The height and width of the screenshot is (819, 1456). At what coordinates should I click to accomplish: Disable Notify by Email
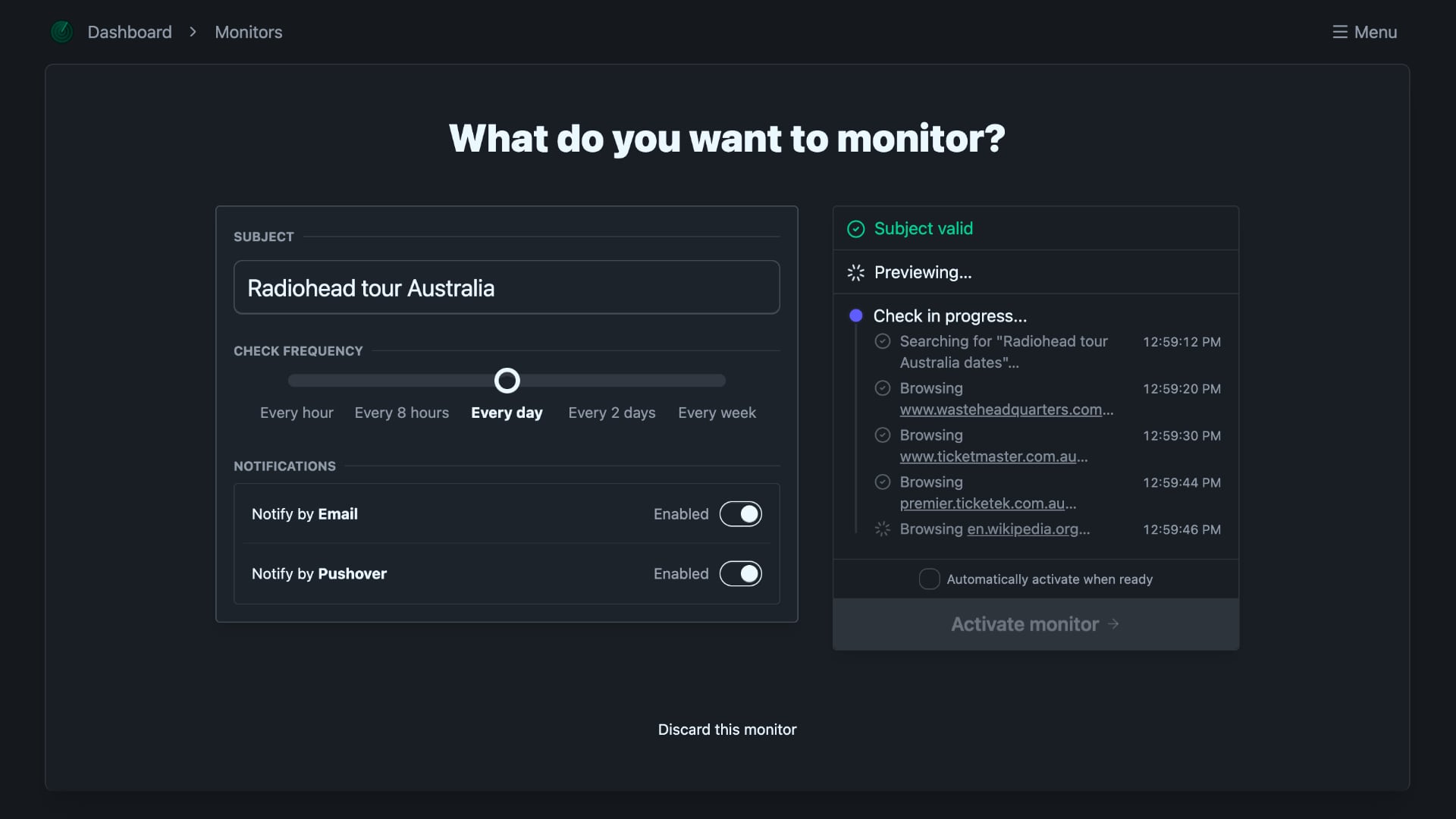point(741,513)
